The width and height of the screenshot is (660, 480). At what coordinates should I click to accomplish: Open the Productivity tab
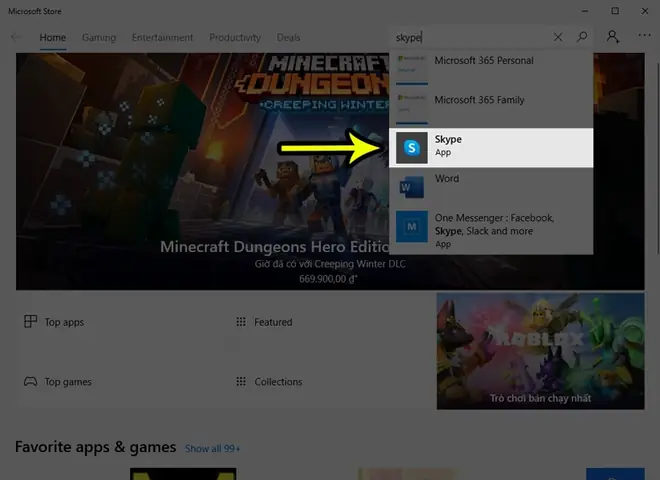pos(235,37)
